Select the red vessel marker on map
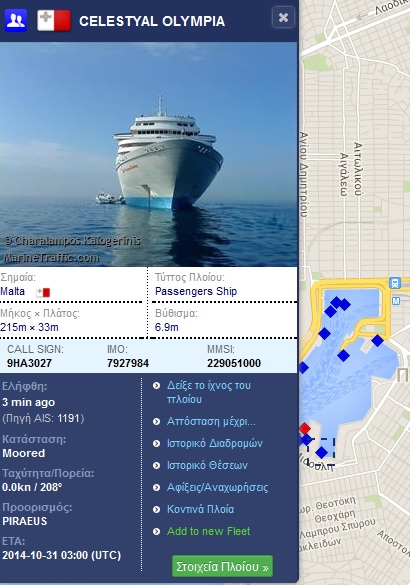Screen dimensions: 410x585 coord(305,428)
